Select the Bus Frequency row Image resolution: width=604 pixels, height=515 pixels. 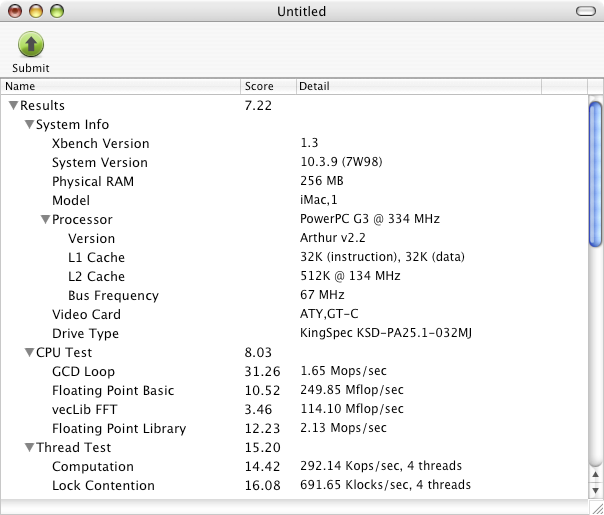(x=294, y=295)
